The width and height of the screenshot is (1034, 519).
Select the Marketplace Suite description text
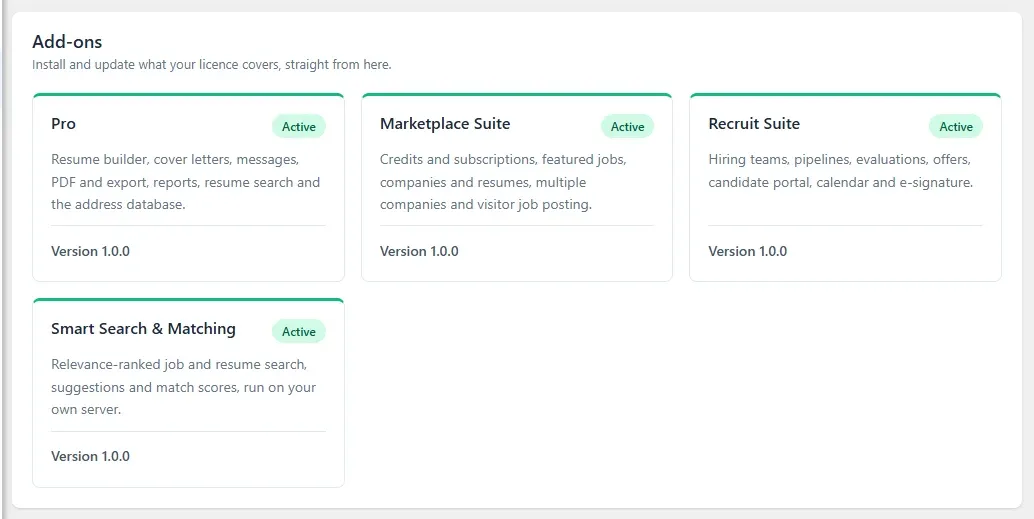tap(503, 182)
